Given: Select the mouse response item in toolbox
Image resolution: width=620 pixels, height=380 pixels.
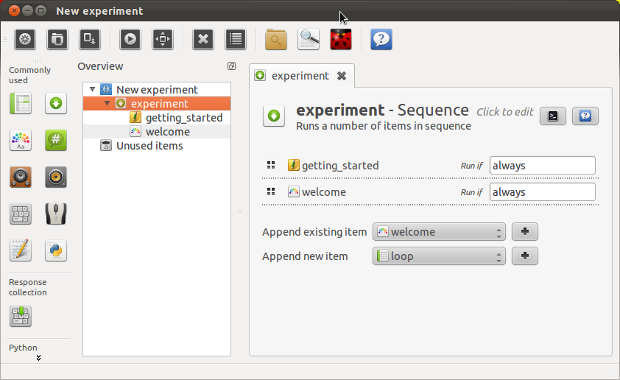Looking at the screenshot, I should [x=56, y=214].
